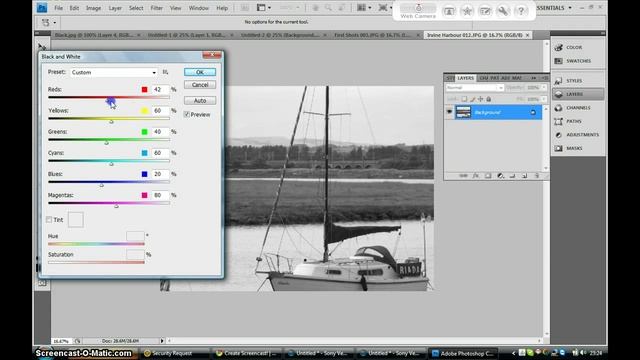
Task: Open the Channels panel icon
Action: pos(558,108)
